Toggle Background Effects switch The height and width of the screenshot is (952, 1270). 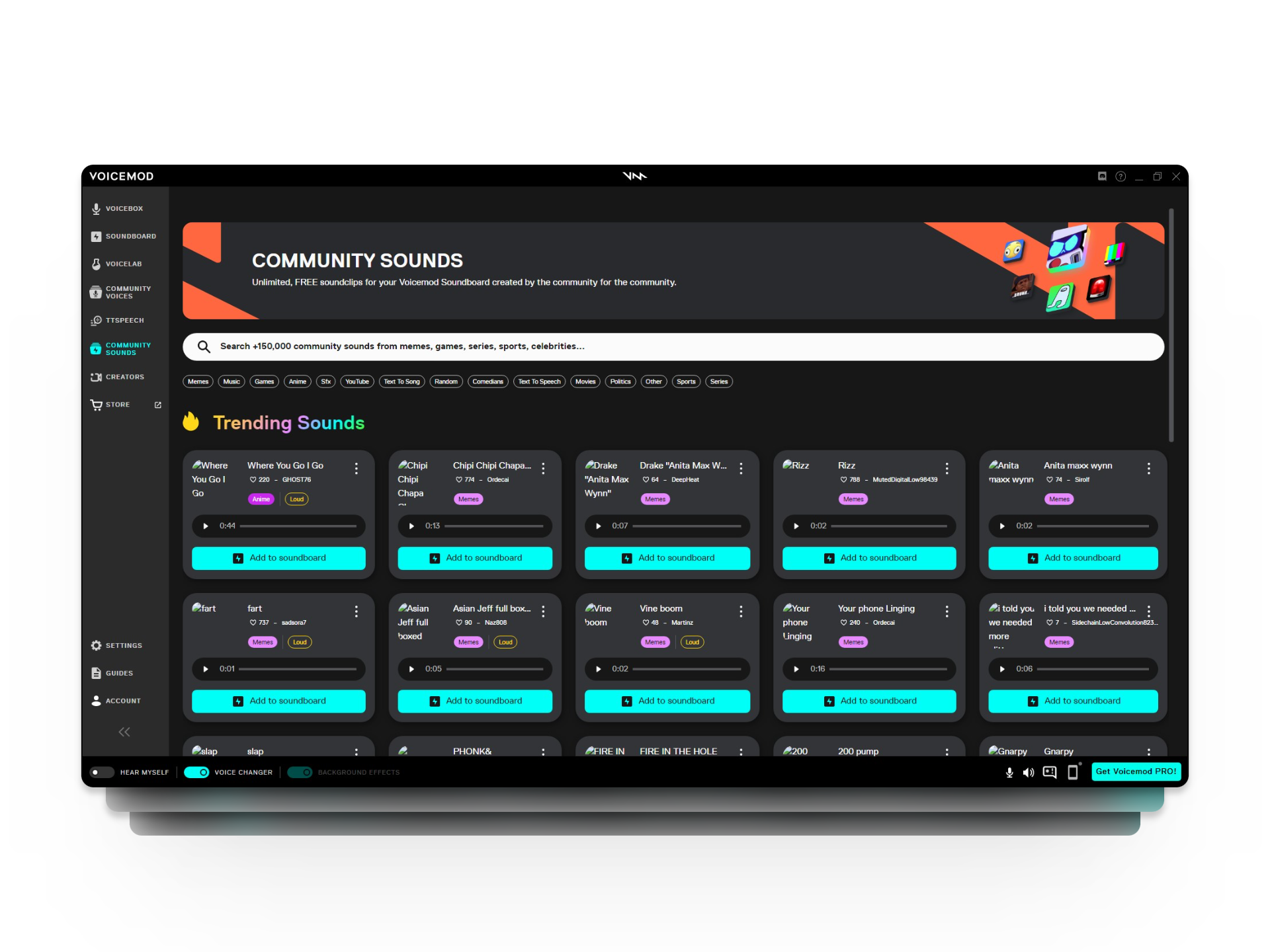pyautogui.click(x=300, y=772)
